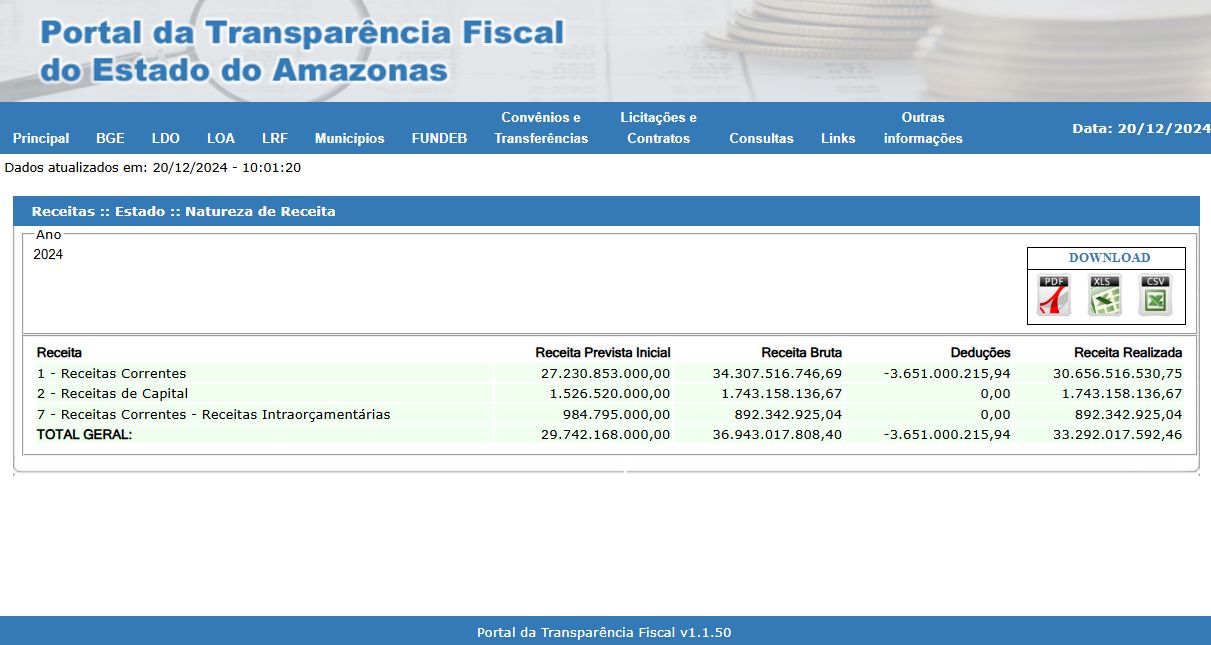Click the 'TOTAL GERAL:' label
Image resolution: width=1211 pixels, height=645 pixels.
[x=84, y=435]
